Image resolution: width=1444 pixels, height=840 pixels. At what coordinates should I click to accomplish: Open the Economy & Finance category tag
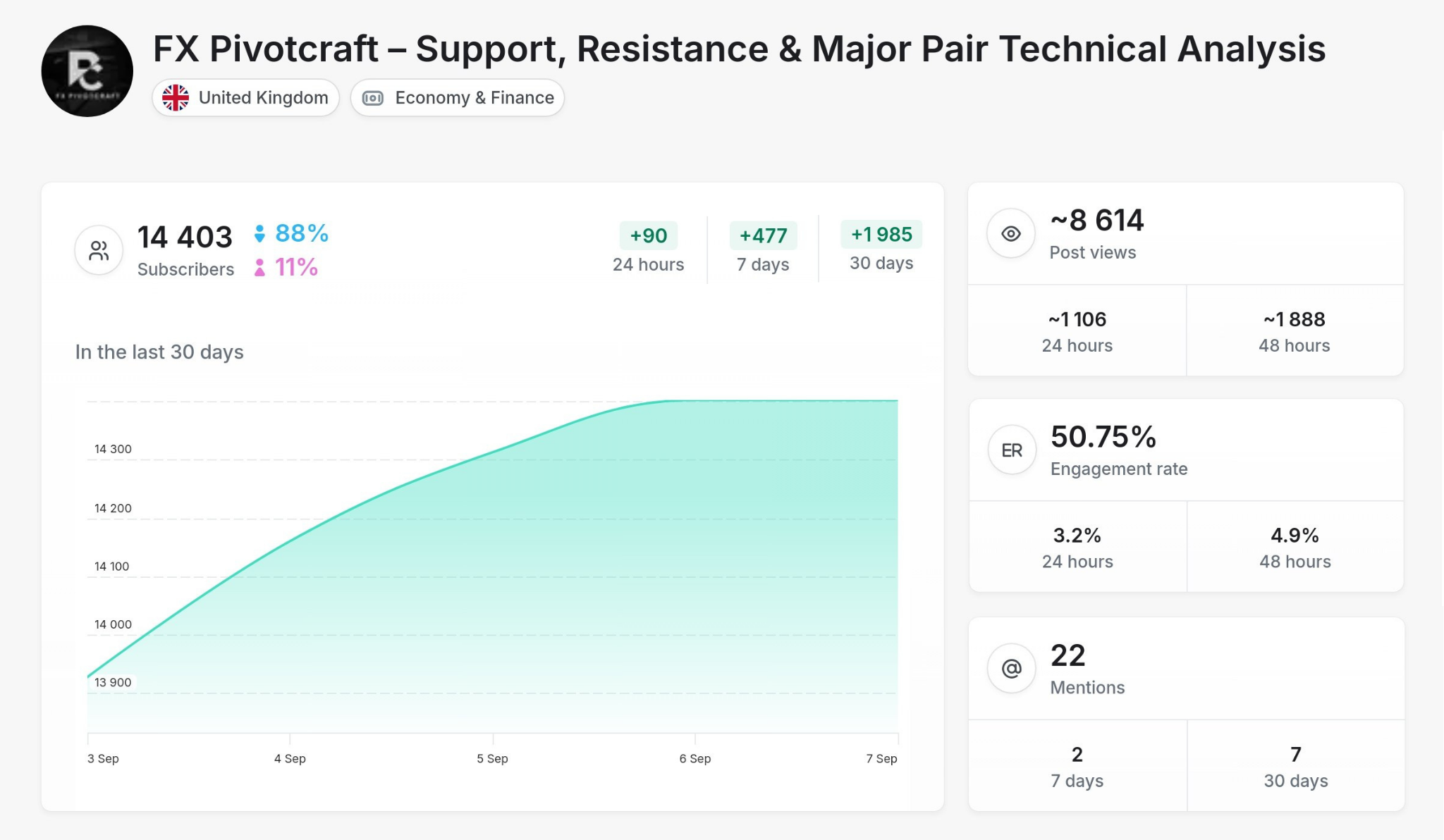coord(458,98)
